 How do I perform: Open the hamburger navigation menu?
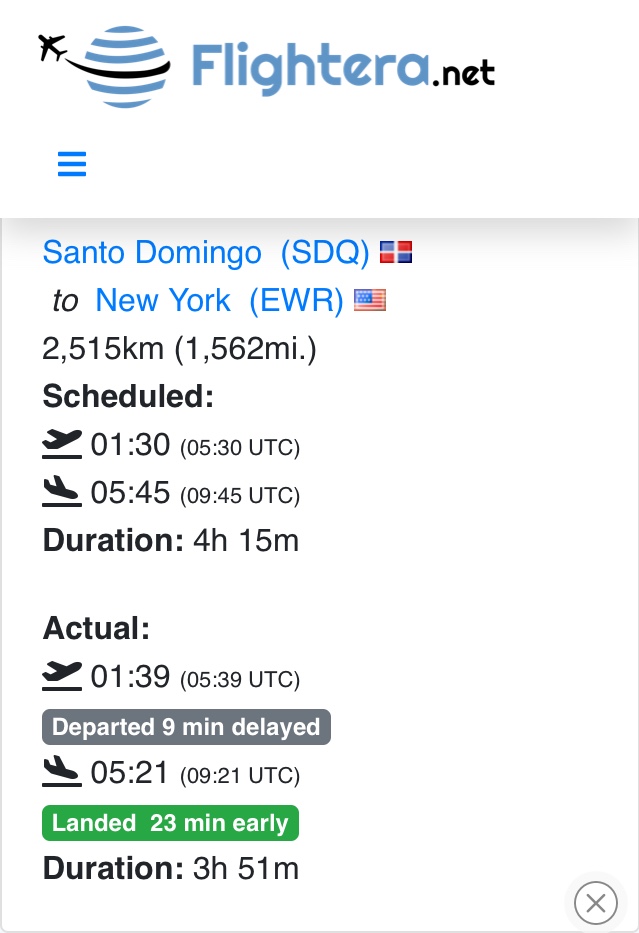(72, 164)
